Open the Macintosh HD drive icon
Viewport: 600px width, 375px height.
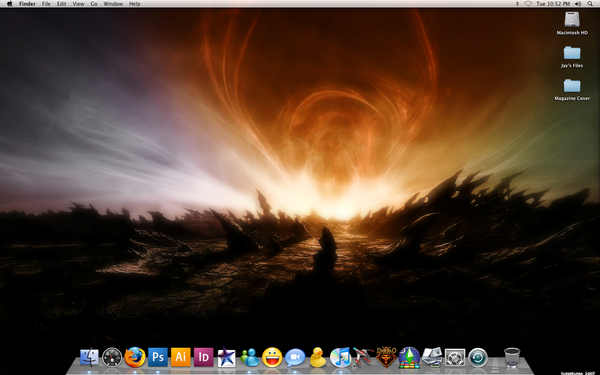(x=572, y=23)
